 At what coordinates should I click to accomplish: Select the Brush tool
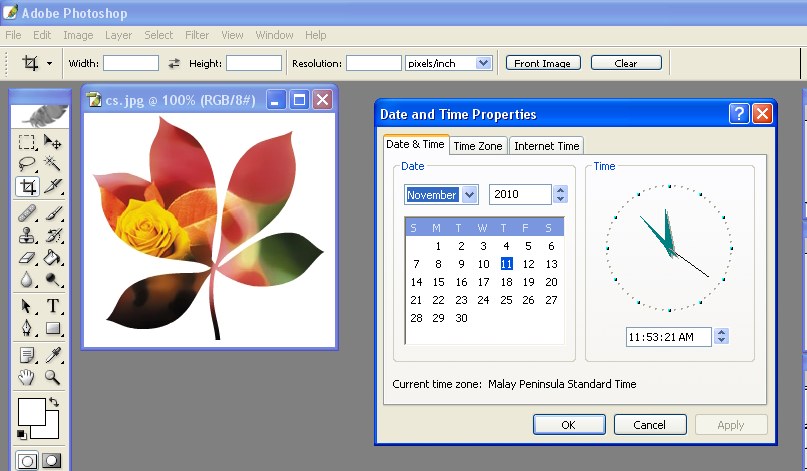click(x=52, y=213)
